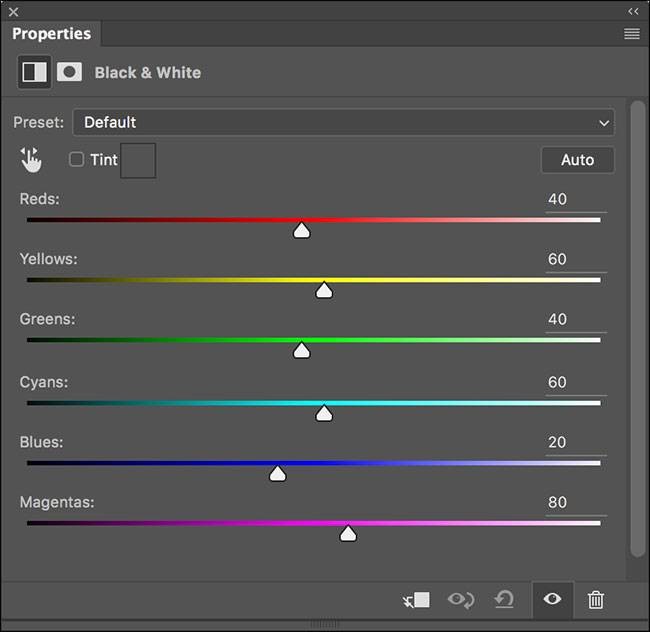Click the Greens label

pyautogui.click(x=47, y=320)
